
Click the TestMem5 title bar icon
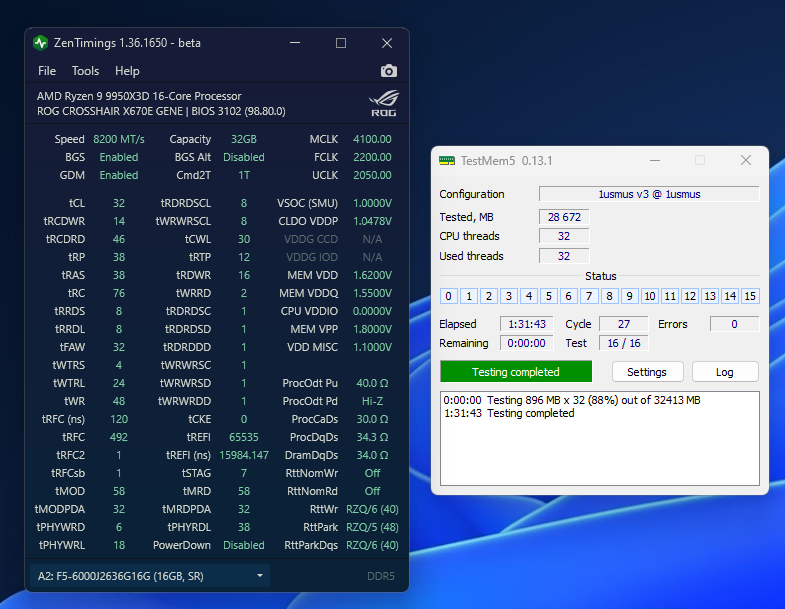(447, 161)
